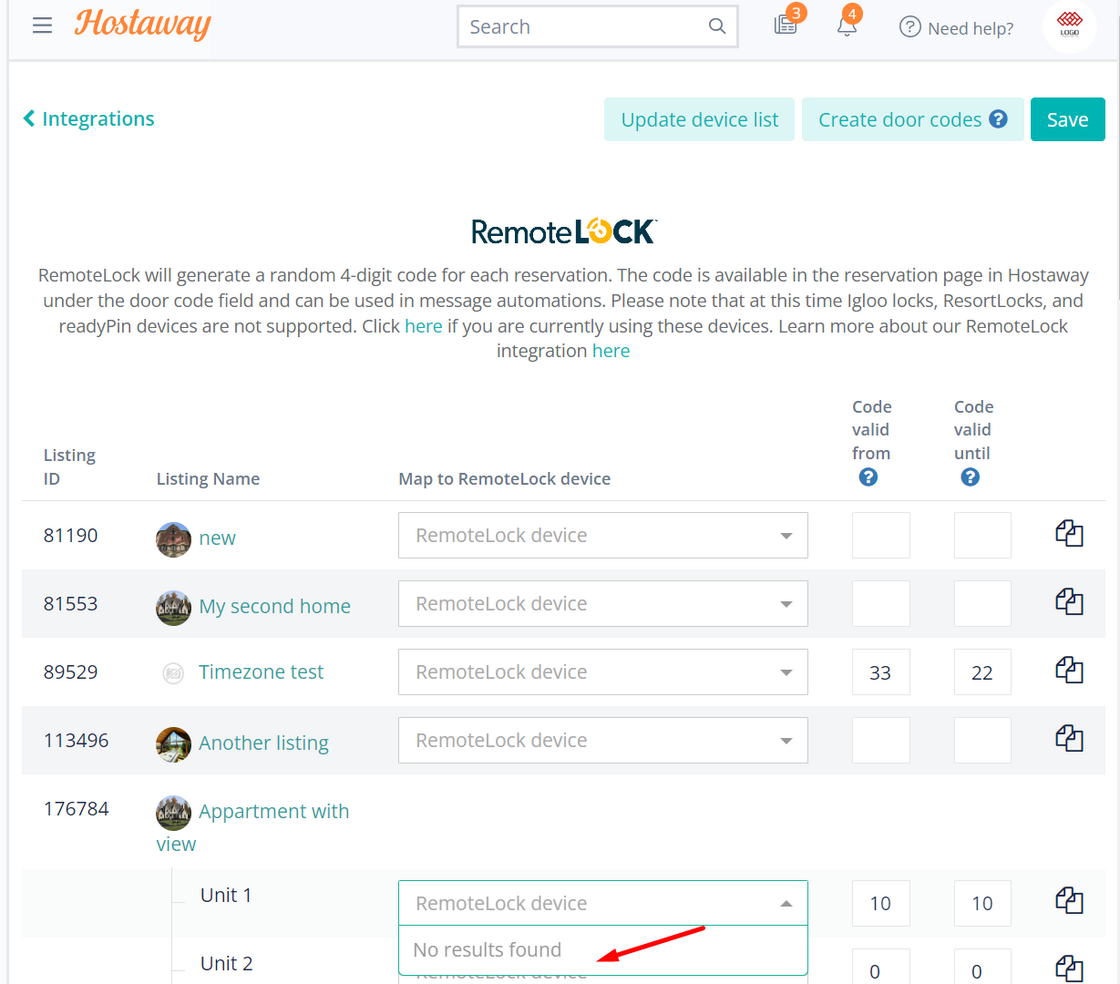
Task: Click the Need help link
Action: [x=955, y=28]
